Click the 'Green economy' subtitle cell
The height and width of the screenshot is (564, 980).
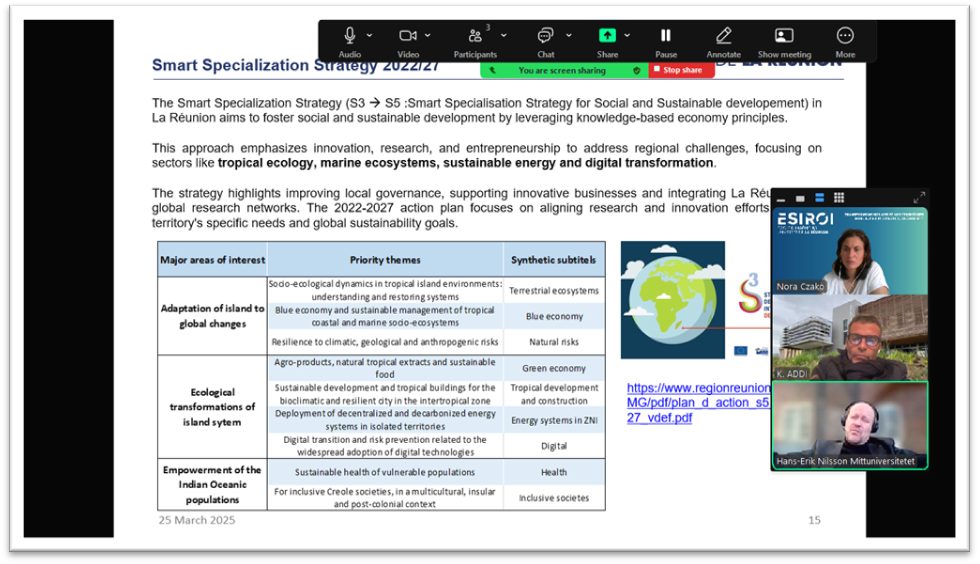tap(554, 368)
